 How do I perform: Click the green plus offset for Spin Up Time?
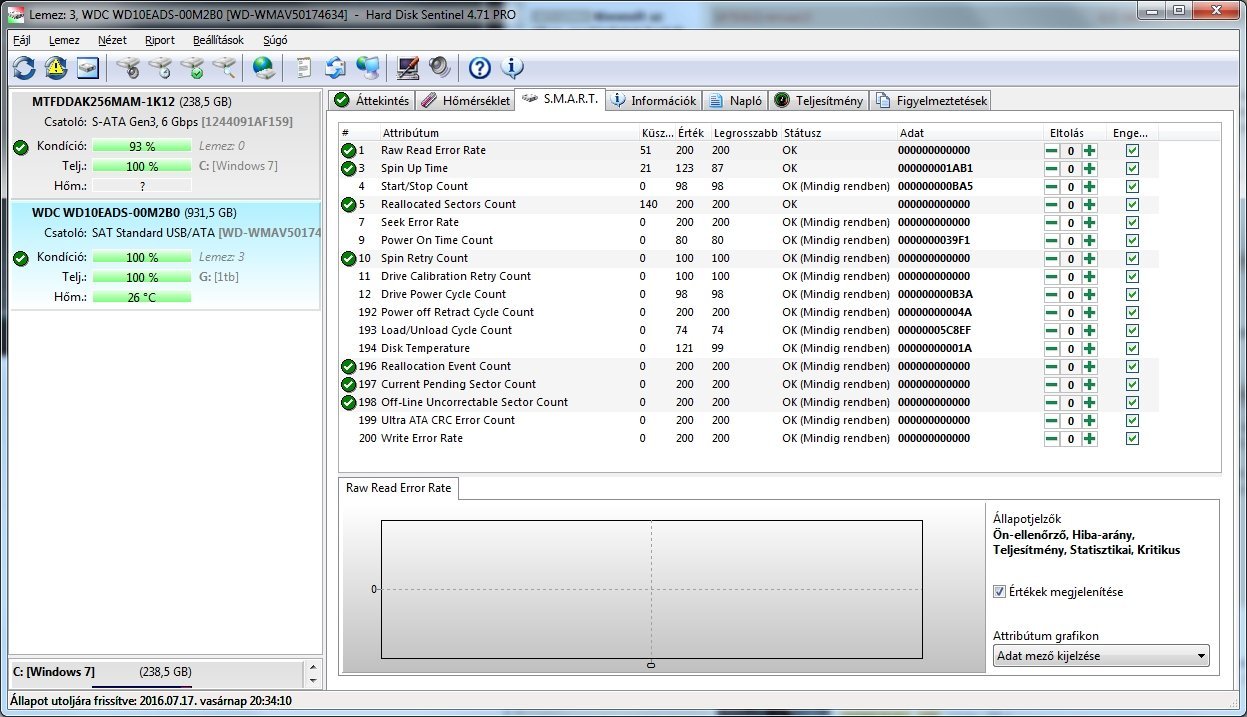1089,168
